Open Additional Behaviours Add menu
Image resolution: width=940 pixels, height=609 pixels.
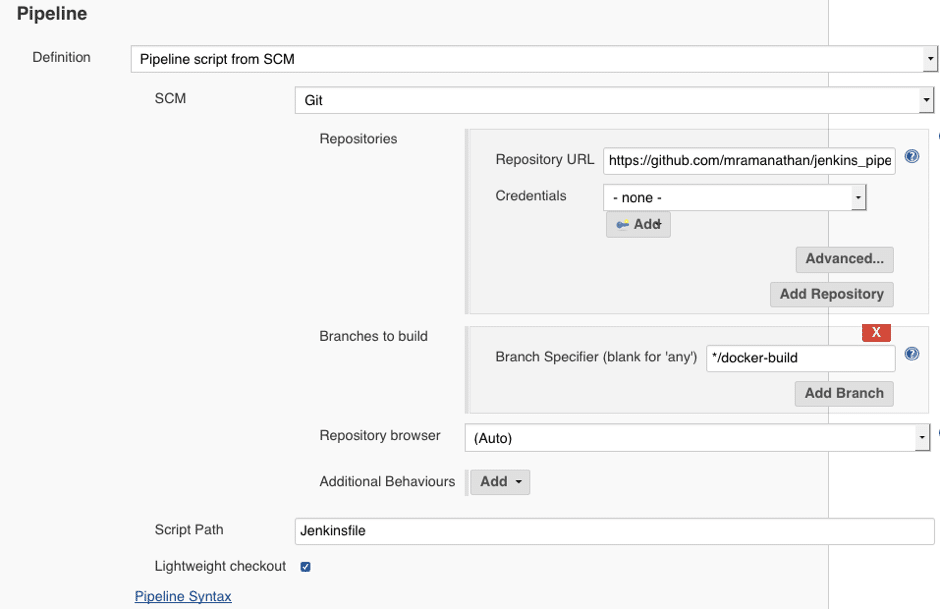(x=500, y=482)
